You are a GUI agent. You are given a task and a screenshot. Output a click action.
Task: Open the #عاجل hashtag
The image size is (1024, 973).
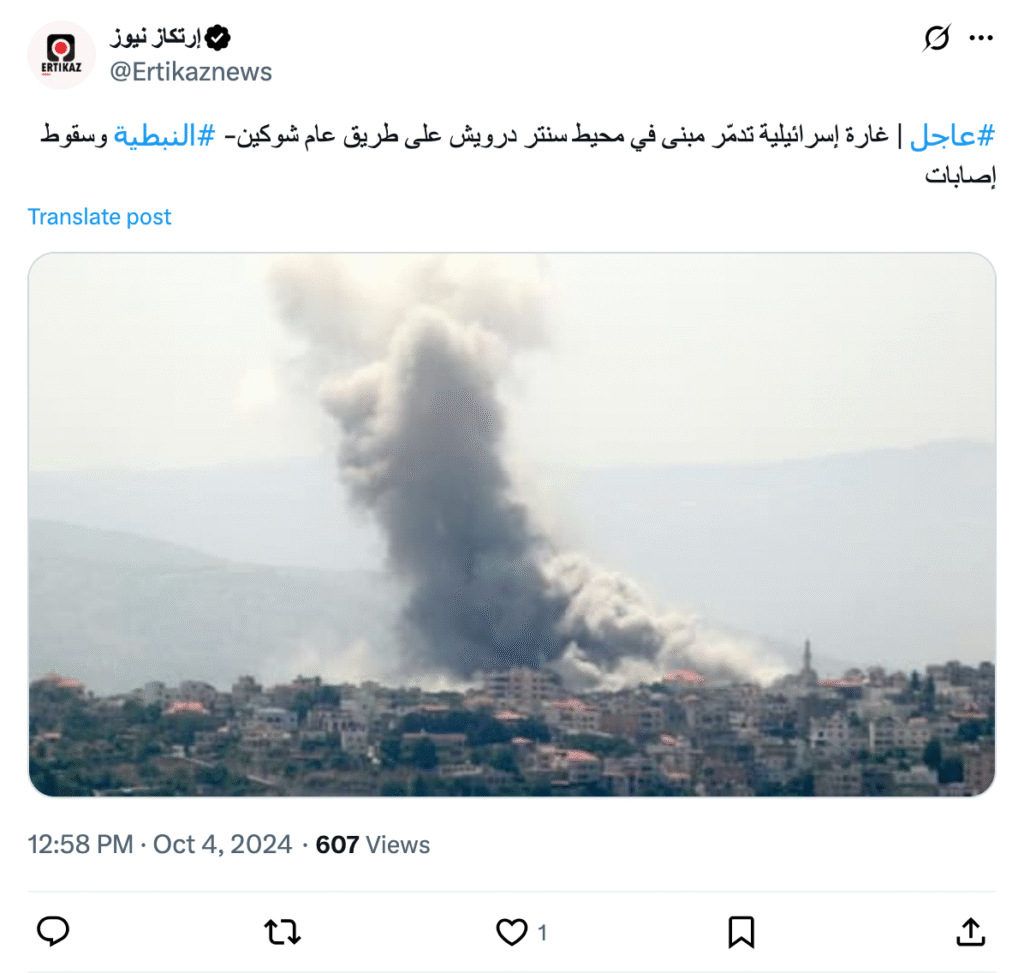(952, 136)
